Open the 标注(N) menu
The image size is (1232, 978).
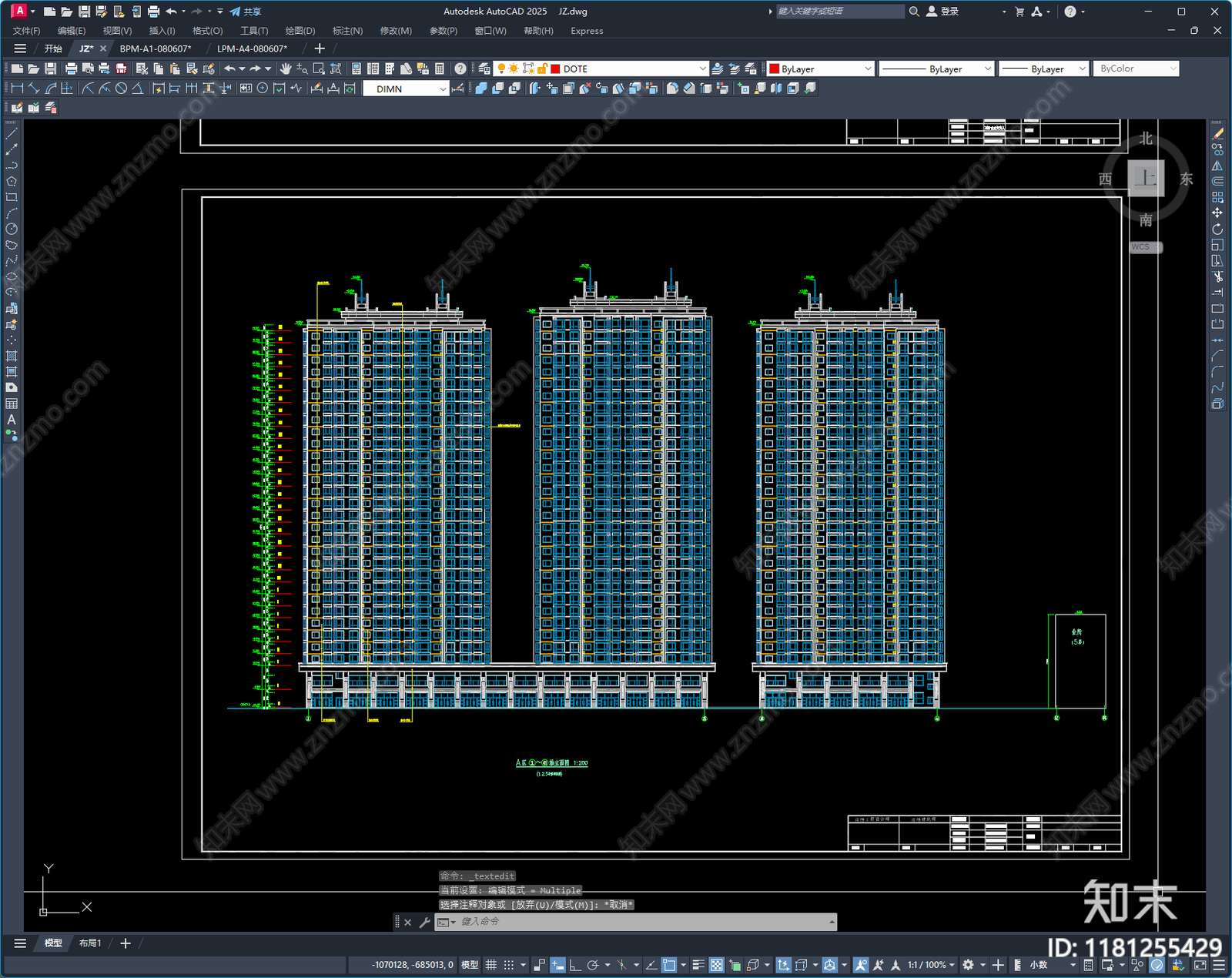[x=347, y=31]
